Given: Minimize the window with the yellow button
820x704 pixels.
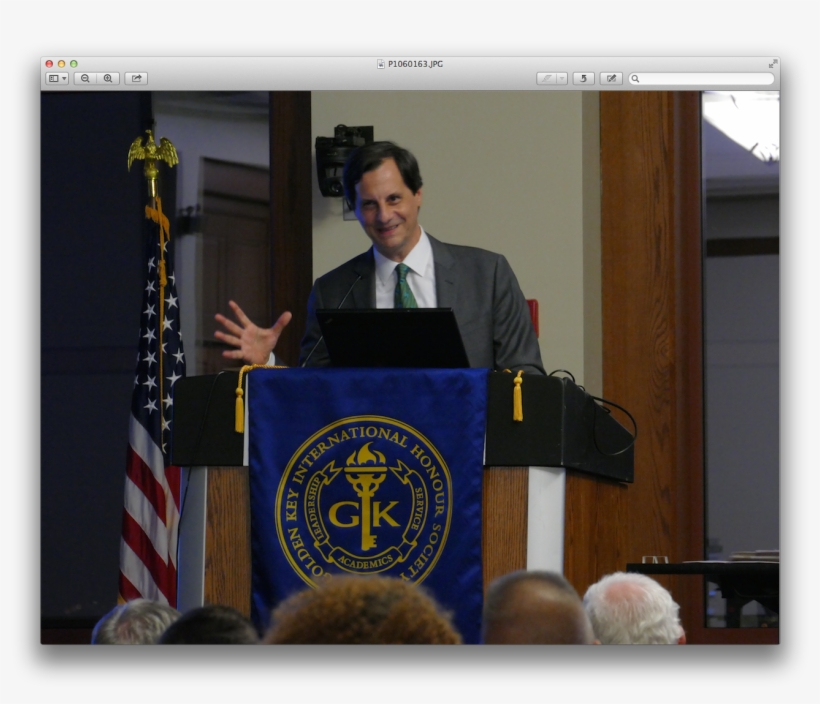Looking at the screenshot, I should click(61, 63).
